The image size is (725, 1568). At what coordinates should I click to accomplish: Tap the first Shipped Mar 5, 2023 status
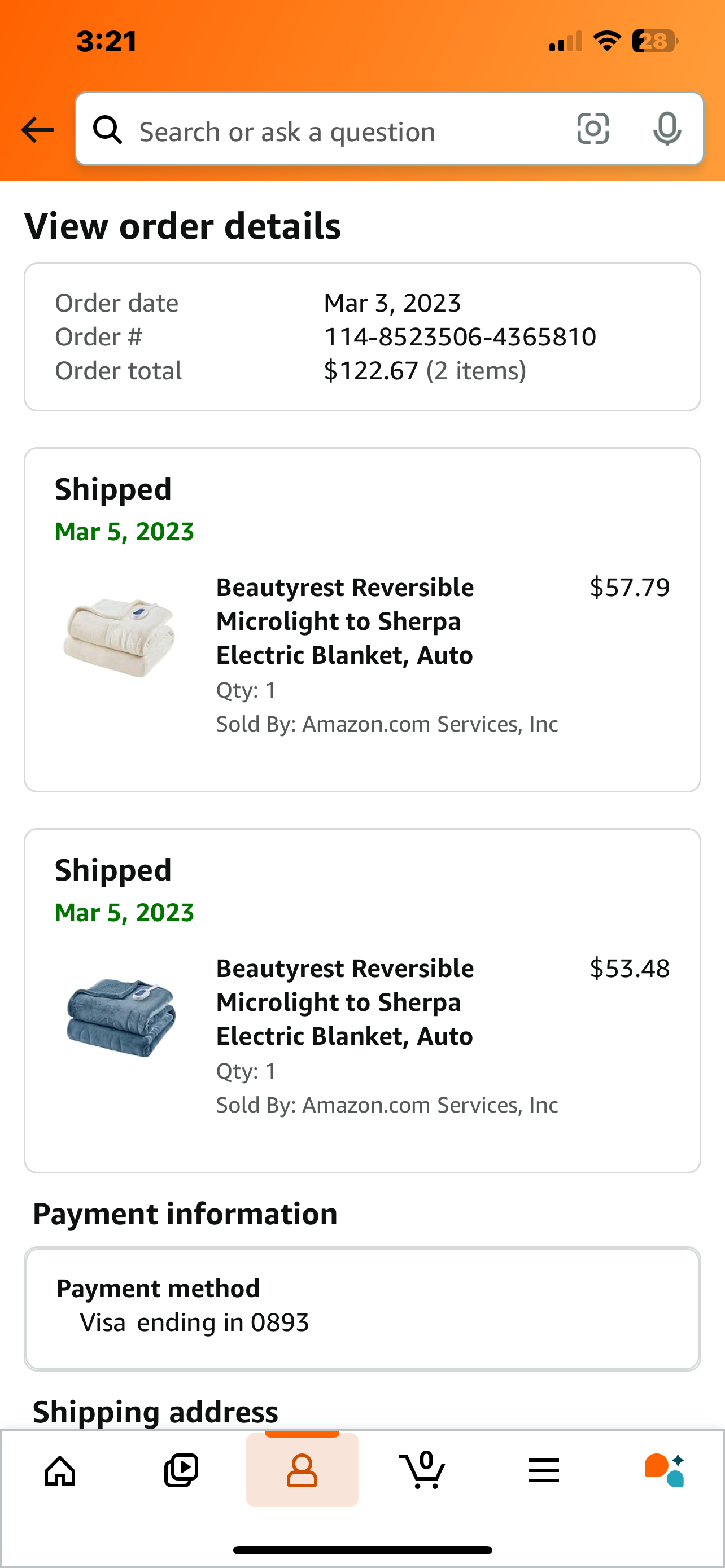point(124,510)
